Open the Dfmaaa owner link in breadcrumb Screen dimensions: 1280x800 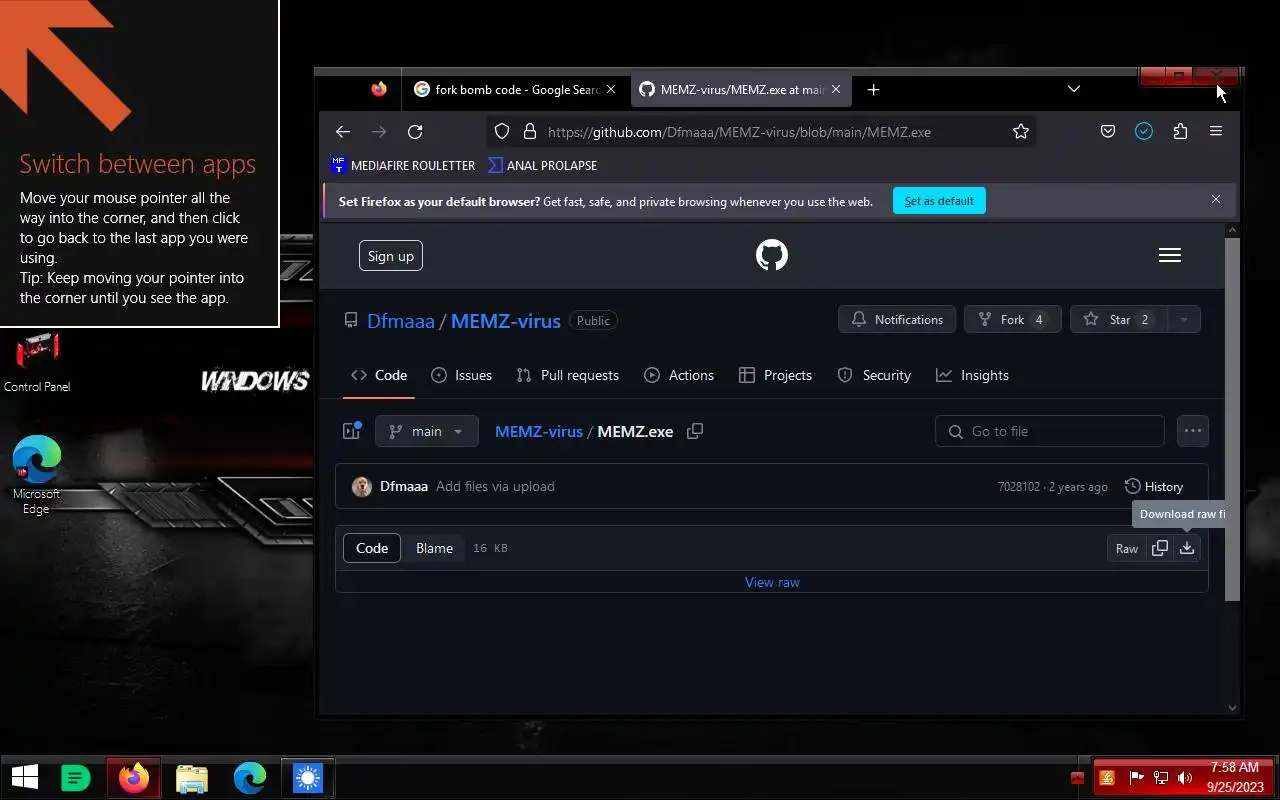click(x=401, y=321)
